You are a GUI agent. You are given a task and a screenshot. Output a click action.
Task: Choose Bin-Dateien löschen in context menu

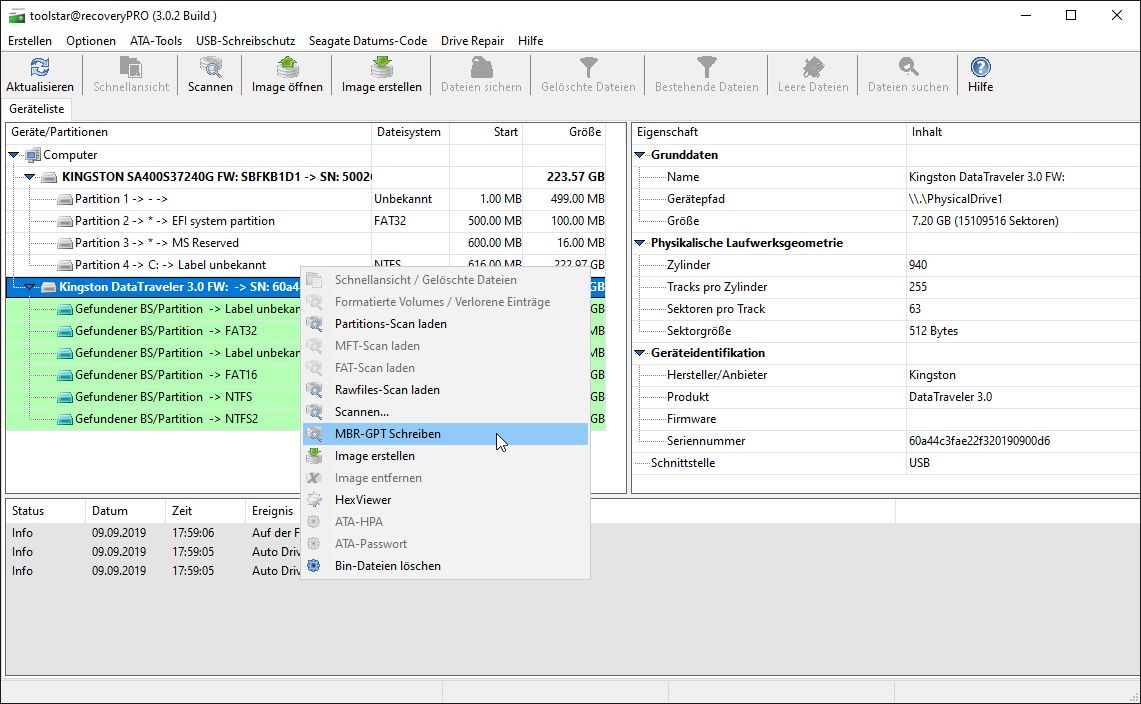pos(387,566)
